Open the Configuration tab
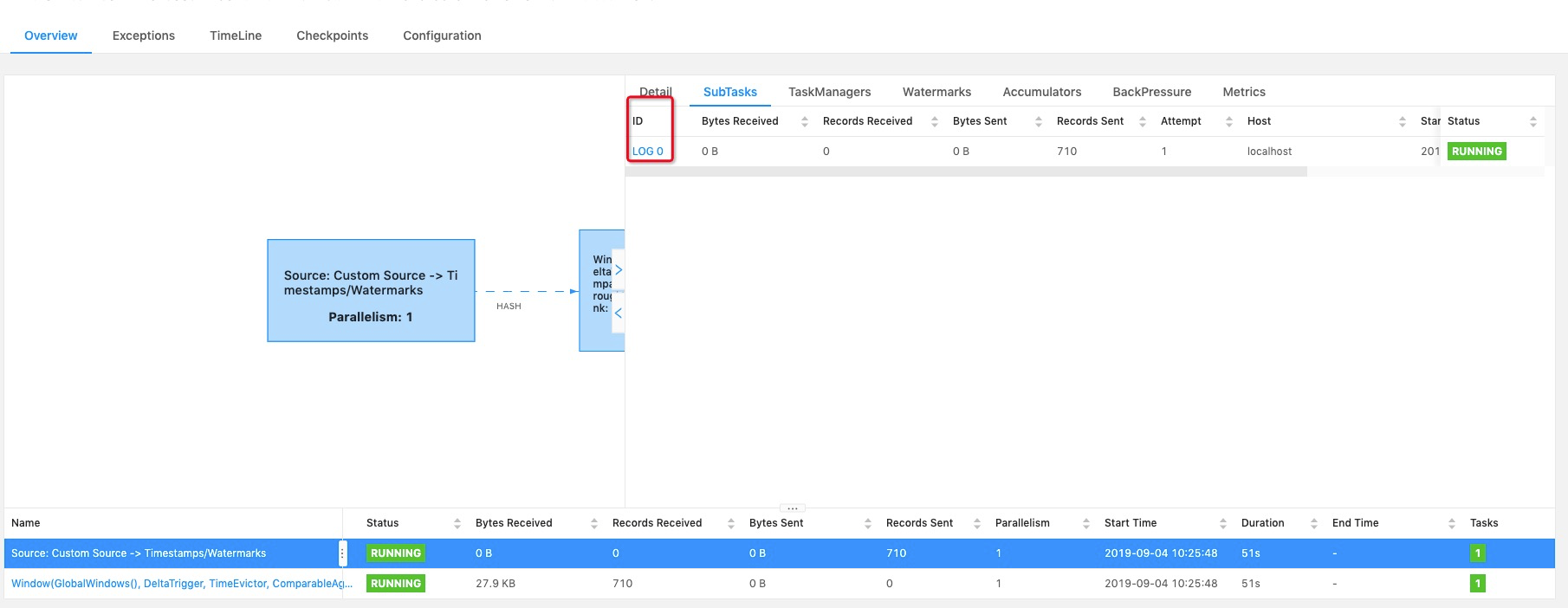 (x=442, y=36)
